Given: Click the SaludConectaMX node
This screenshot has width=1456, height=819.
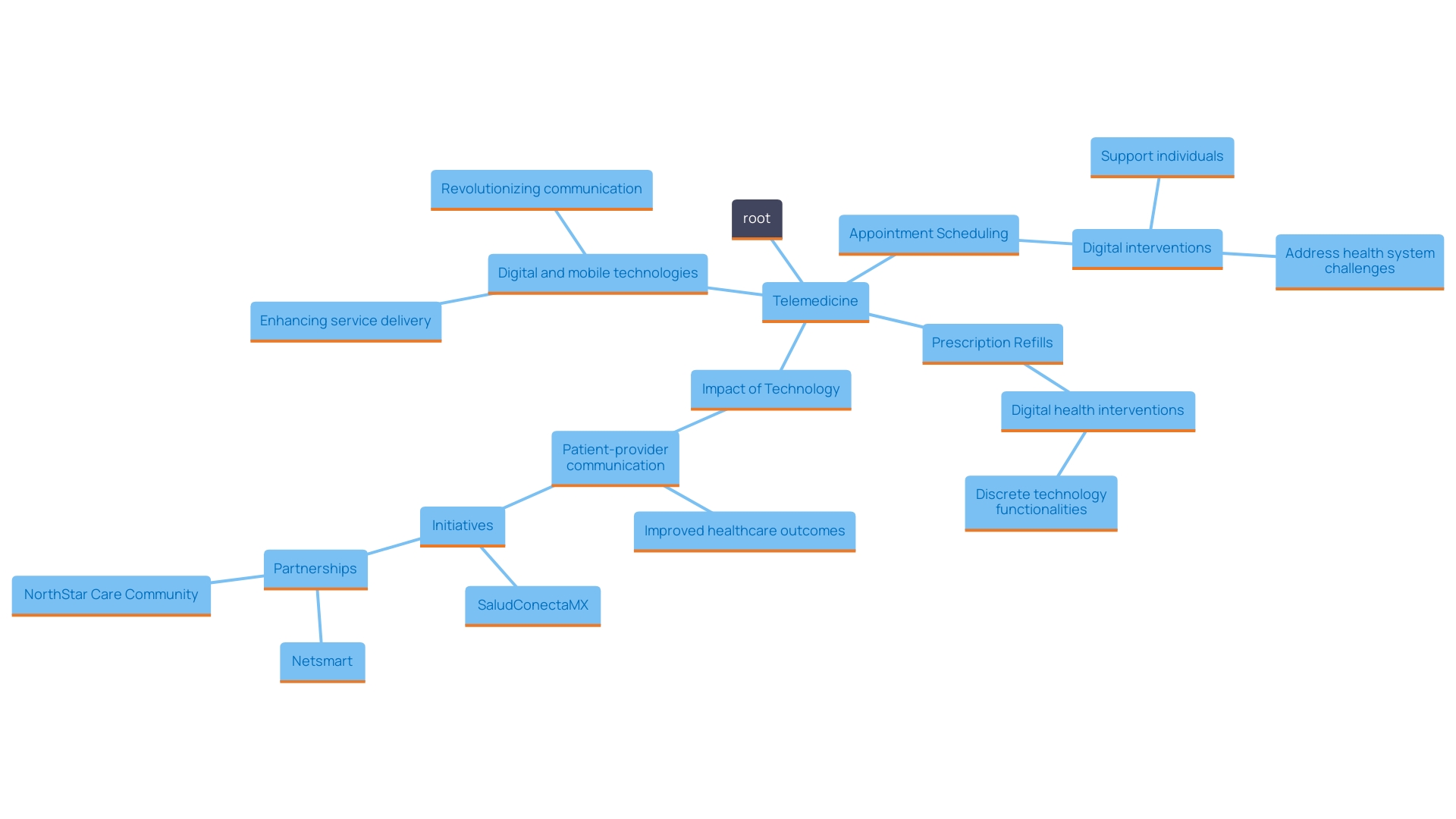Looking at the screenshot, I should [x=535, y=603].
